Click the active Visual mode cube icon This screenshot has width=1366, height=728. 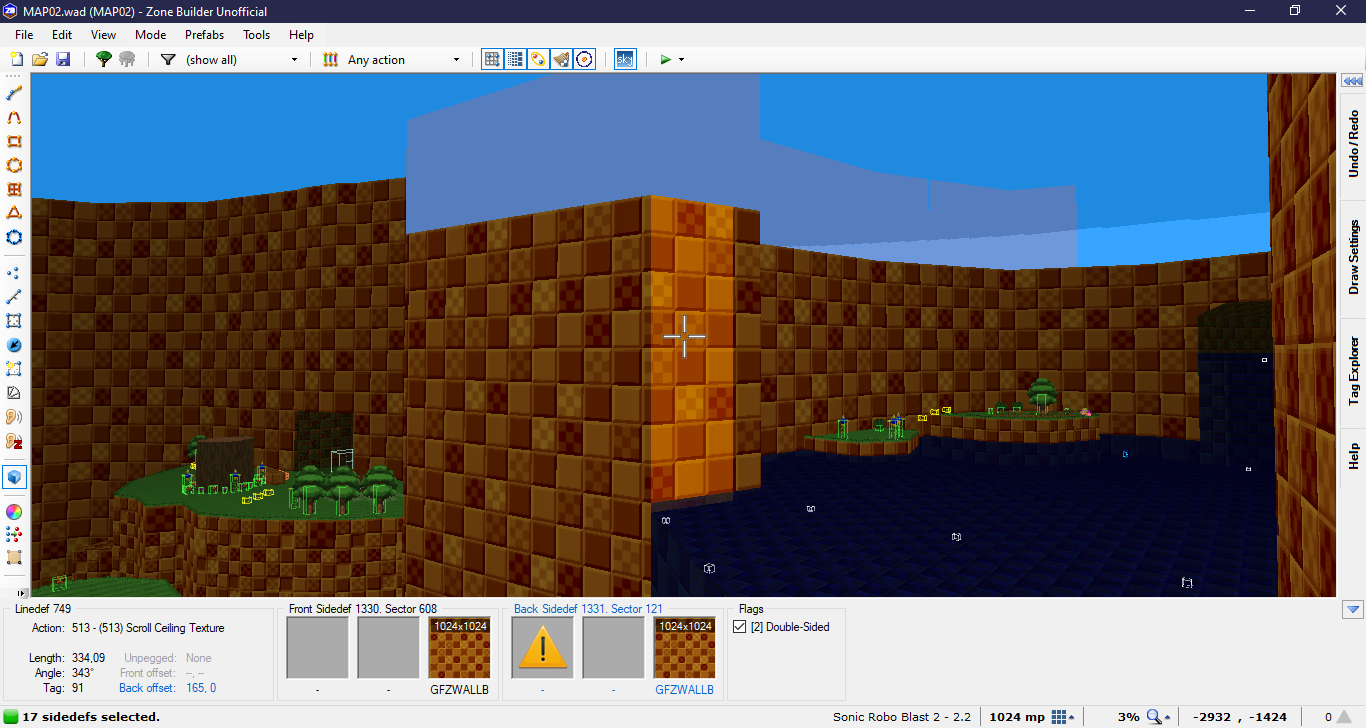[x=14, y=477]
